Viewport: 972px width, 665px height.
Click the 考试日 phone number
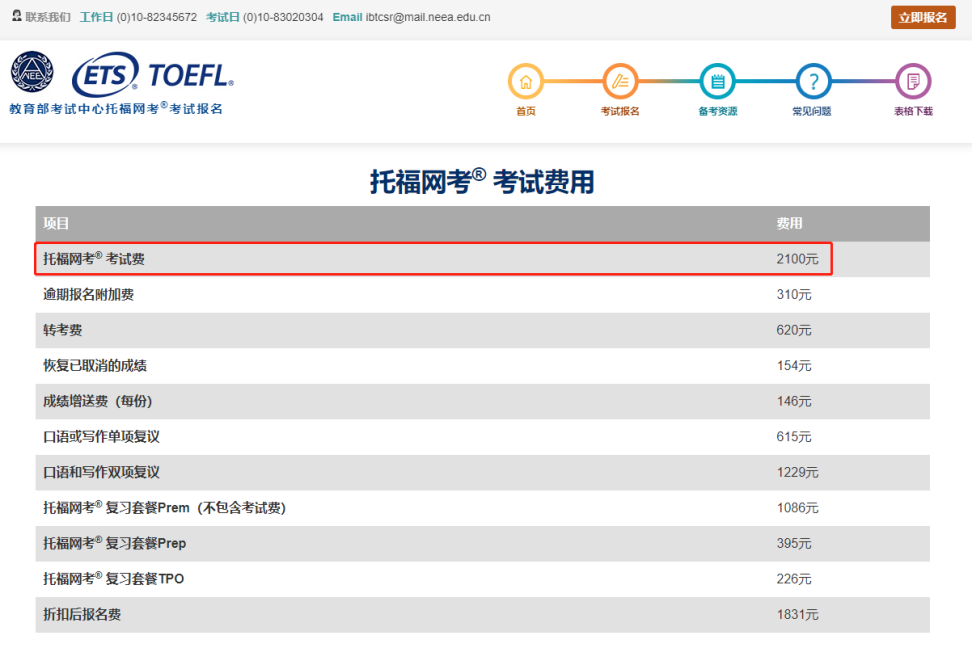283,17
